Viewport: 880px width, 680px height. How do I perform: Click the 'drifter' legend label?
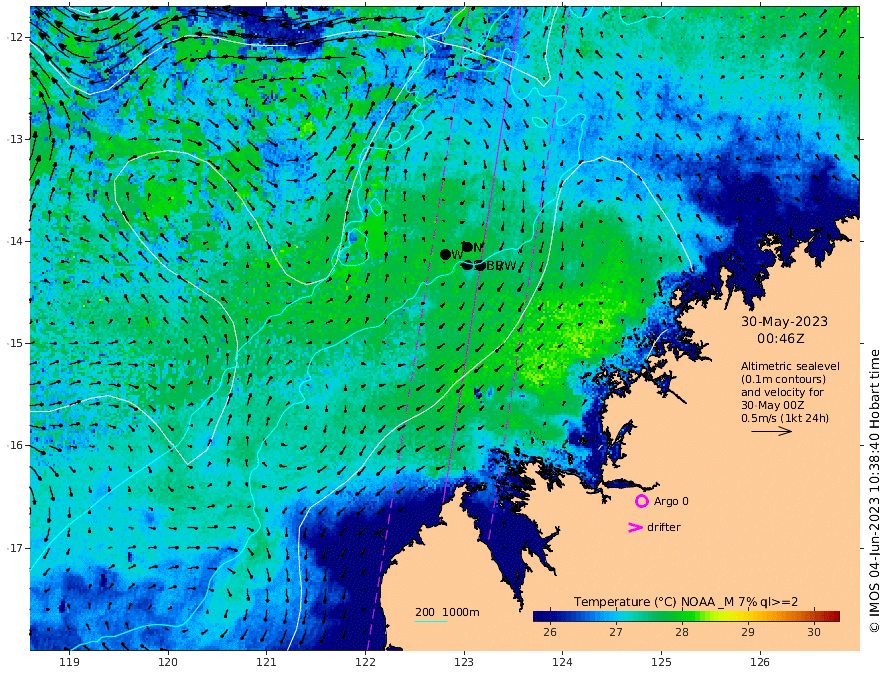[664, 527]
